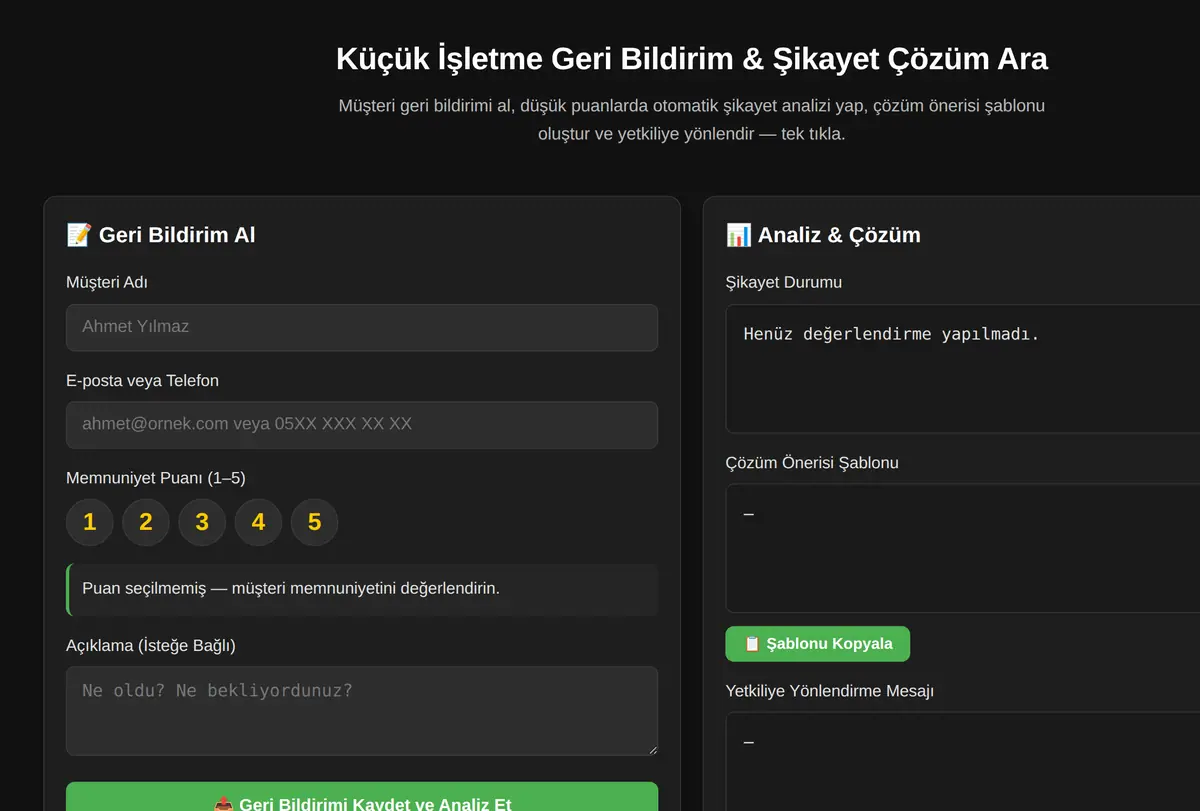The height and width of the screenshot is (811, 1200).
Task: Select satisfaction score 3
Action: pos(202,522)
